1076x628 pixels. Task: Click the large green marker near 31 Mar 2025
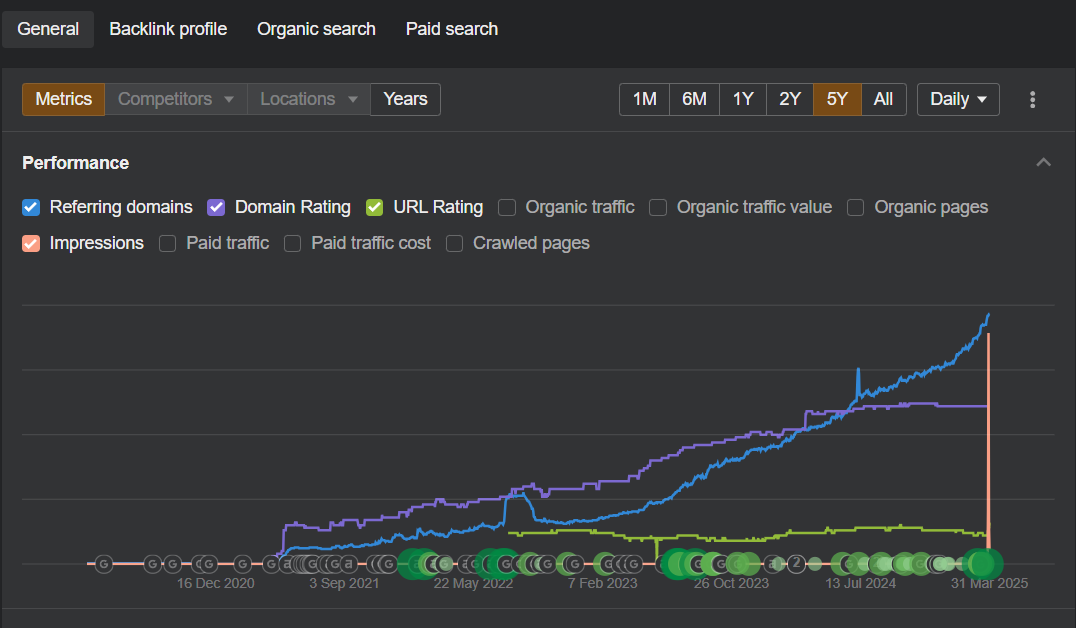(x=982, y=564)
